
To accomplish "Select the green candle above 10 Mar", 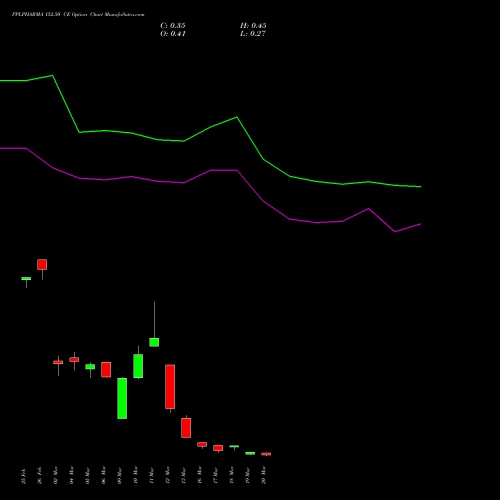I will click(138, 366).
